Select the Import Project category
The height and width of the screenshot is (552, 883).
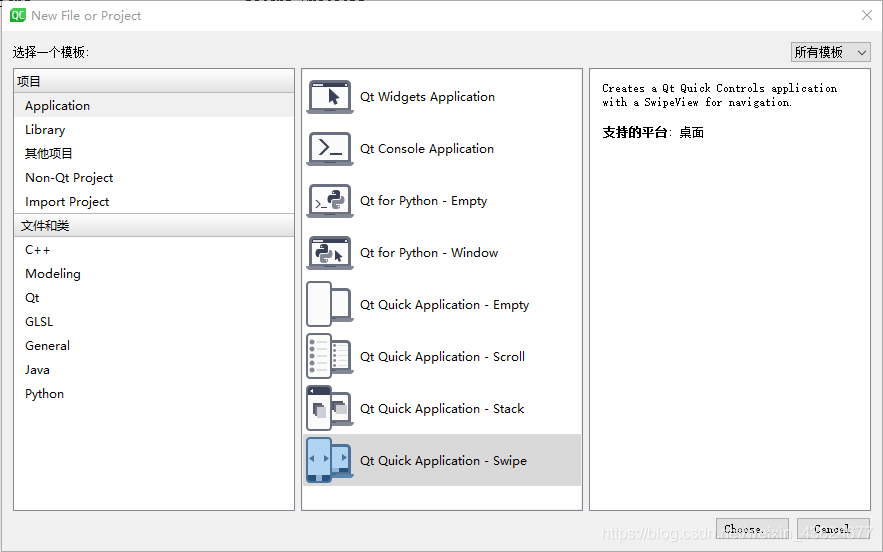tap(154, 202)
